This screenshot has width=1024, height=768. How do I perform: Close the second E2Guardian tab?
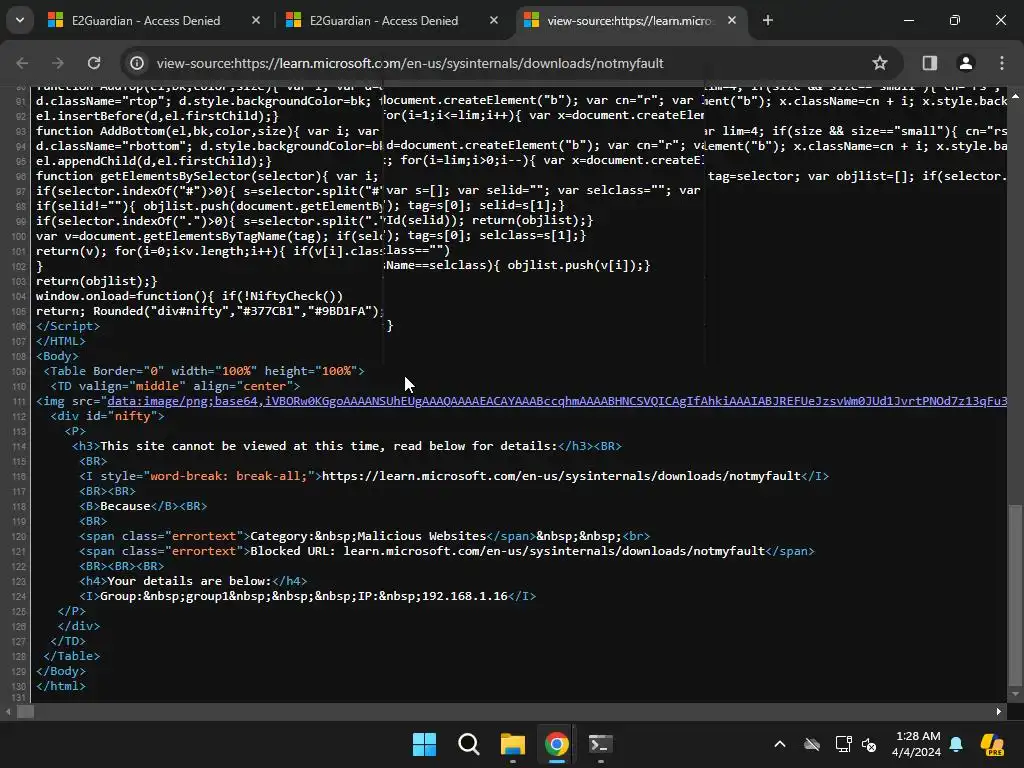tap(494, 20)
